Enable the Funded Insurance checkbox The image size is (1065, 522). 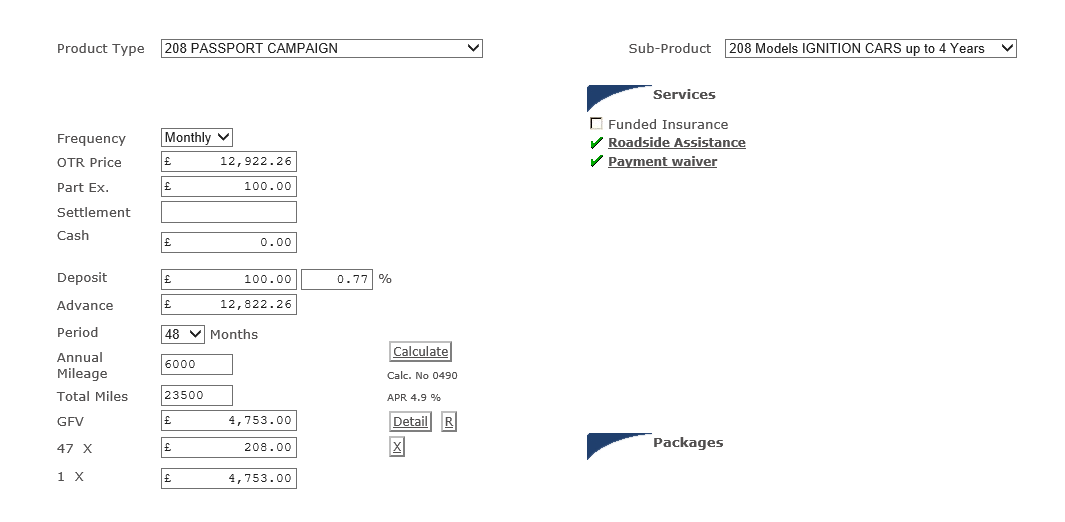[x=596, y=124]
